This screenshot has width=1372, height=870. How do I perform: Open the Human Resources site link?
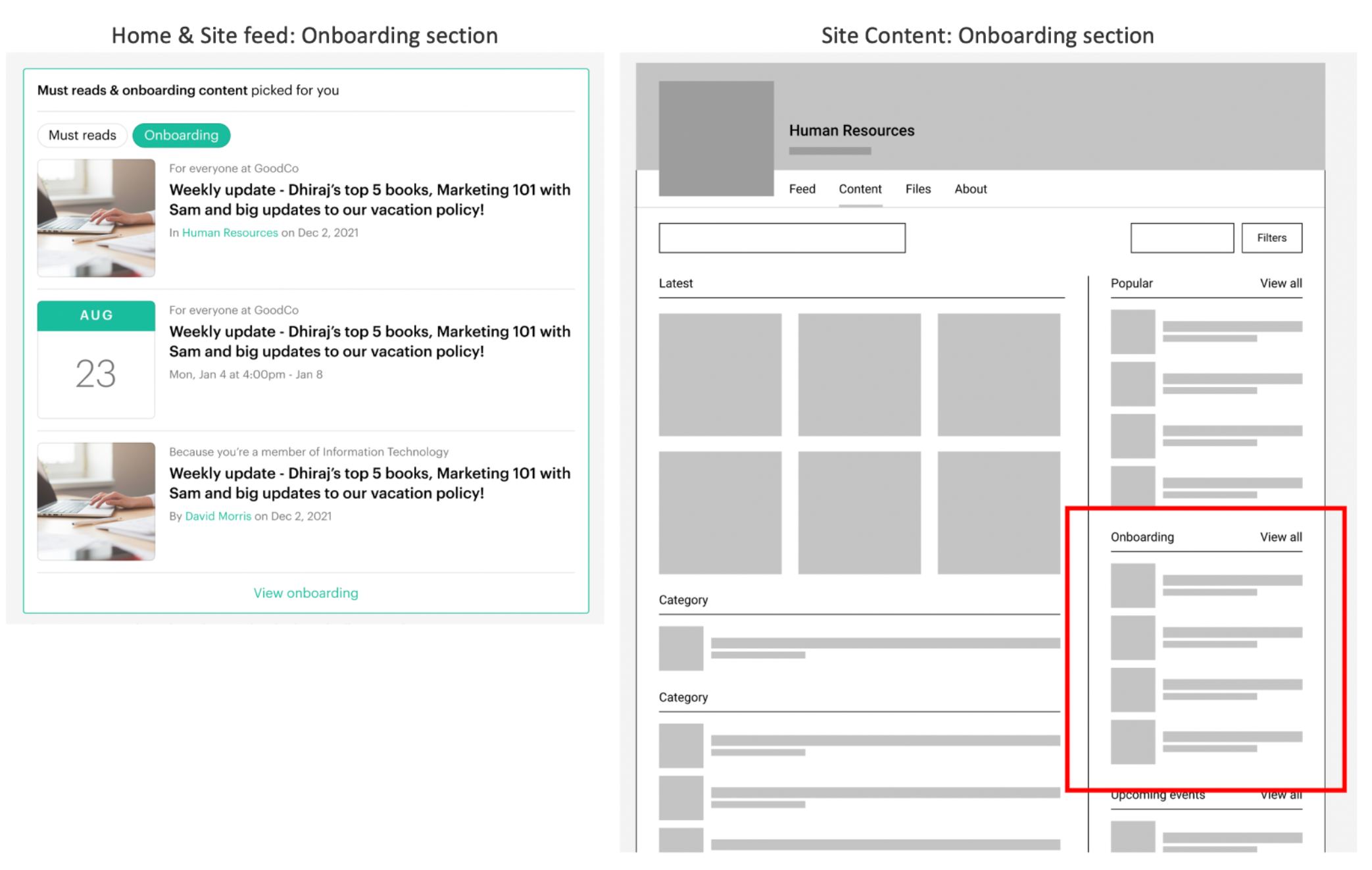230,232
